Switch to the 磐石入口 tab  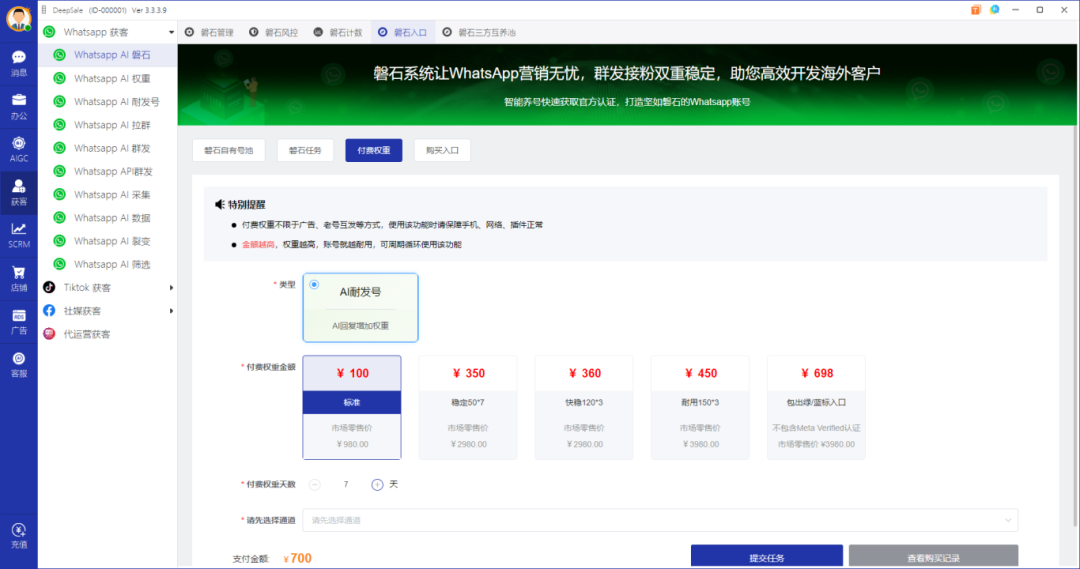point(403,32)
